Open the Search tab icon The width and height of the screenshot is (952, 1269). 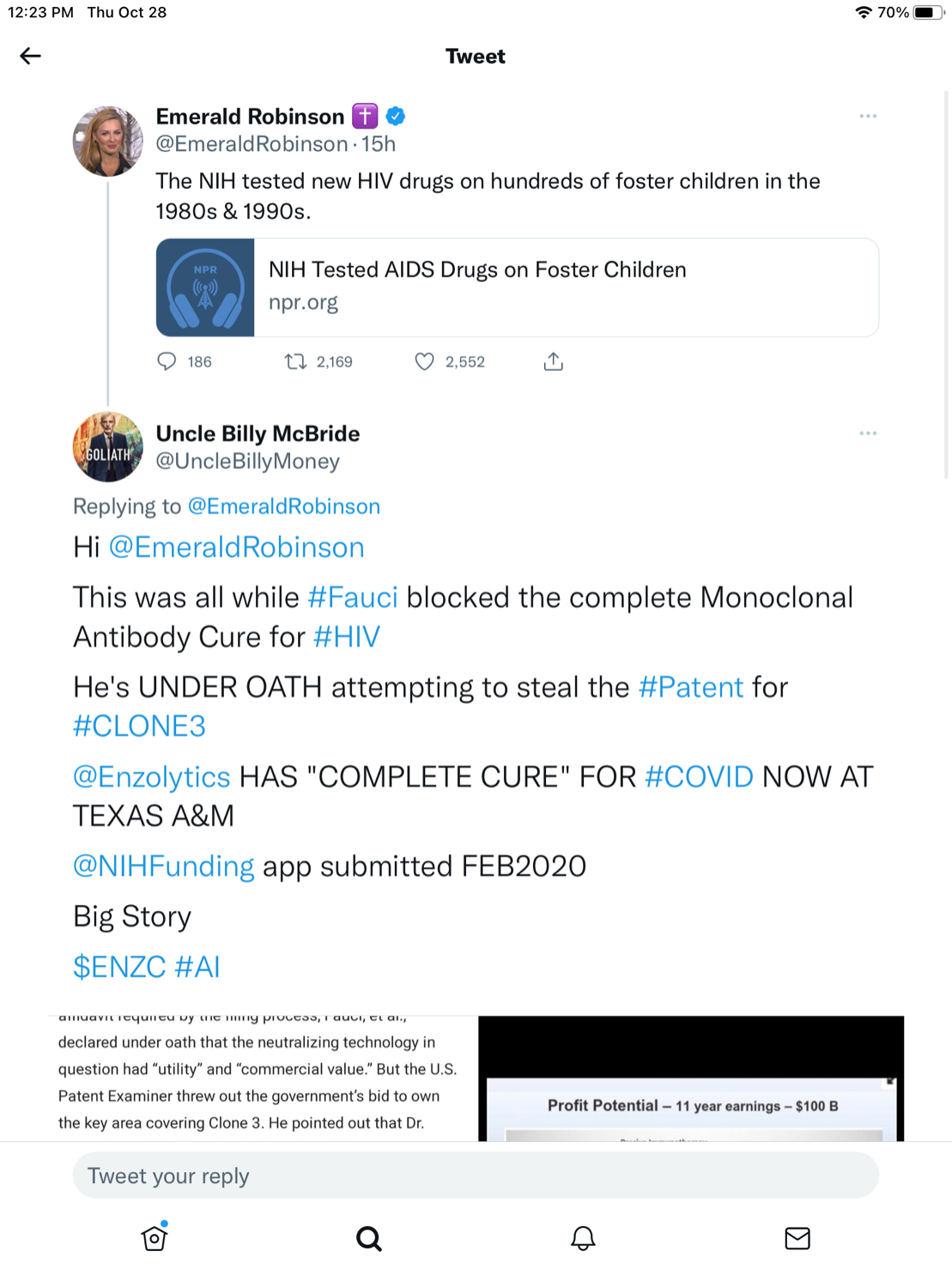click(369, 1238)
